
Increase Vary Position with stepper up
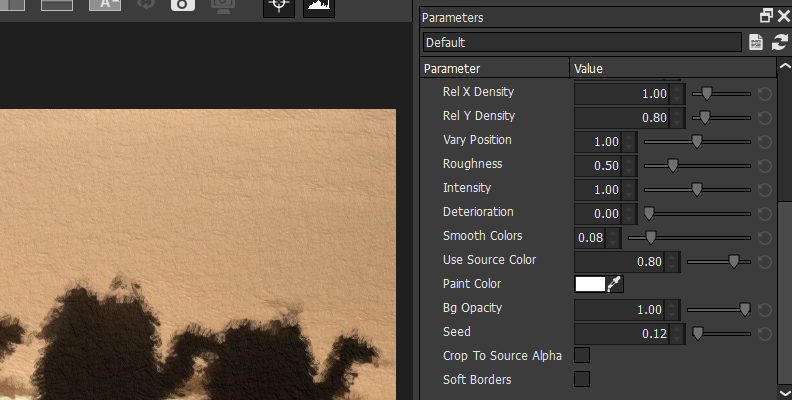[x=629, y=137]
